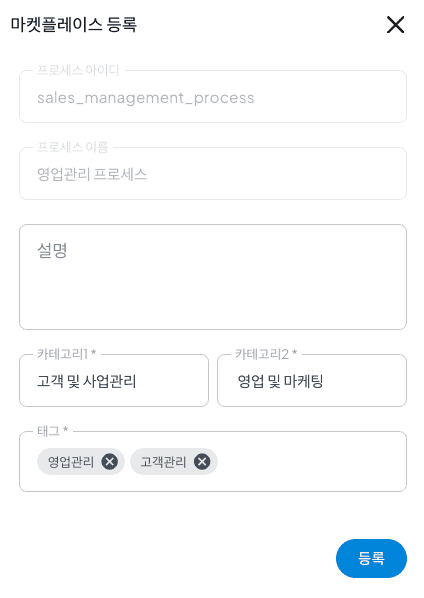Screen dimensions: 424x598
Task: Remove the 영업관리 tag chip
Action: point(109,461)
